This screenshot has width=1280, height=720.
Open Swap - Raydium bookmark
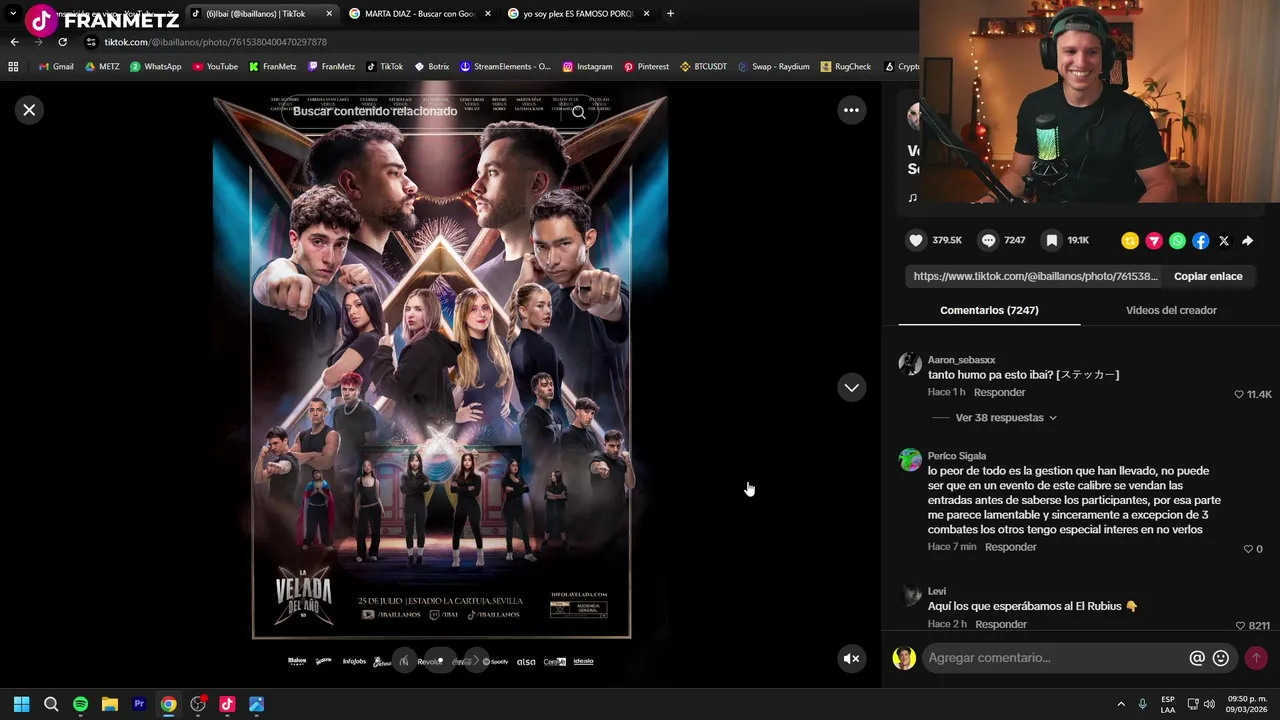click(x=773, y=67)
